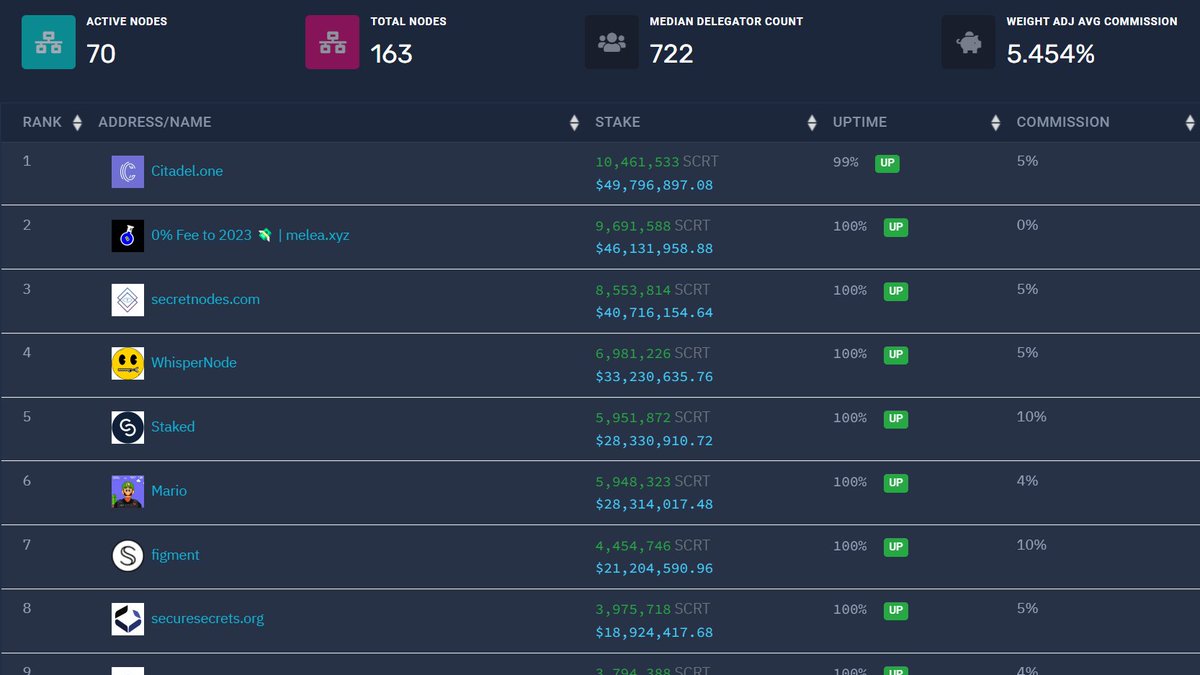Click the UP badge for Staked
1200x675 pixels.
click(896, 418)
